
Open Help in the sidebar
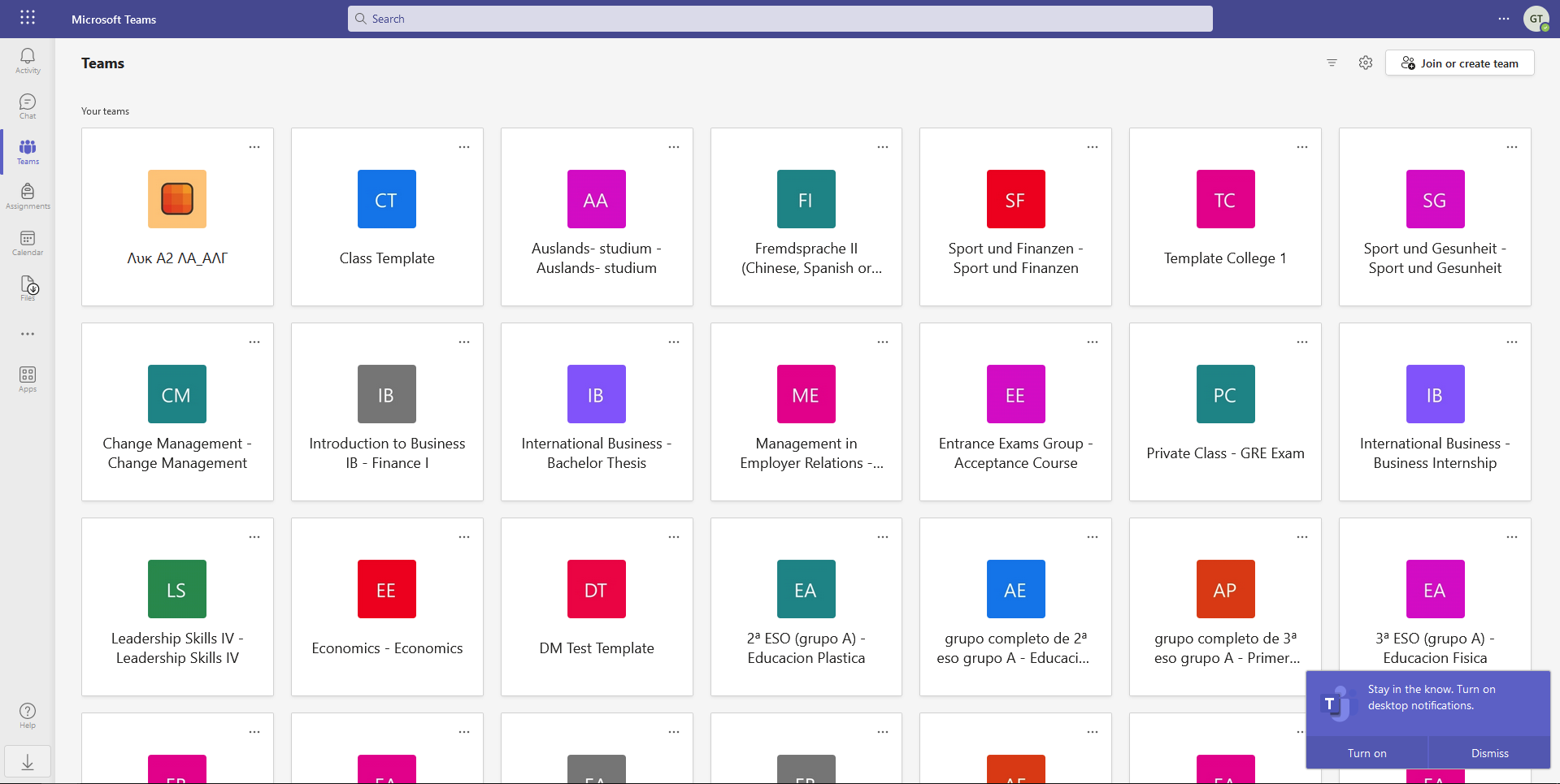28,716
